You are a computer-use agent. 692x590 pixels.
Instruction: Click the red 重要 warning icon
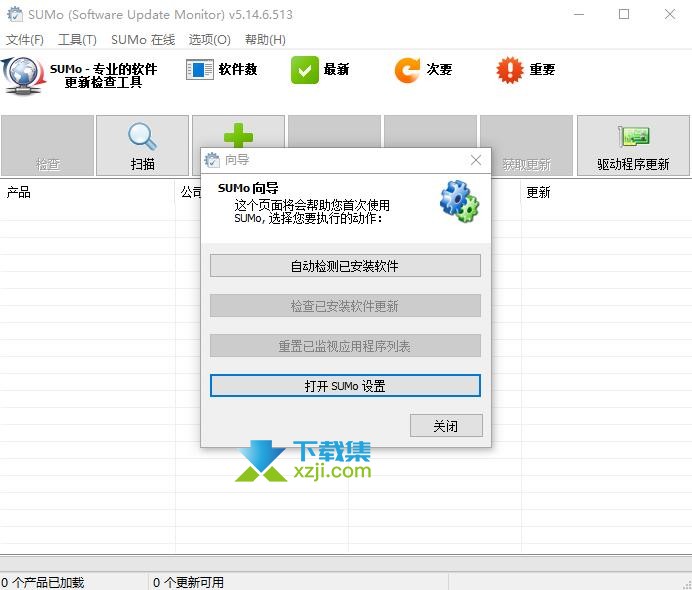[510, 70]
